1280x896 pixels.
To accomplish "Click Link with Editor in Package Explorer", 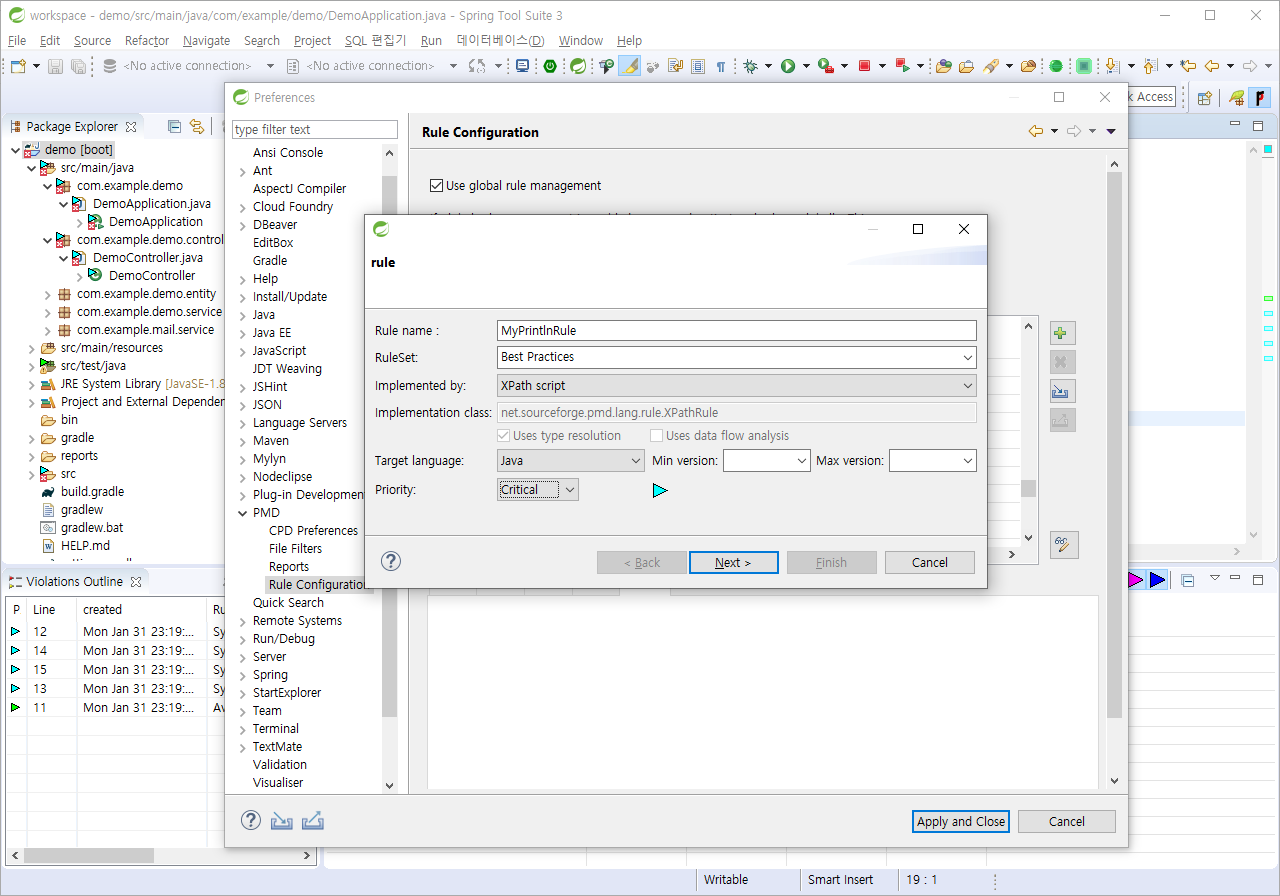I will click(197, 126).
